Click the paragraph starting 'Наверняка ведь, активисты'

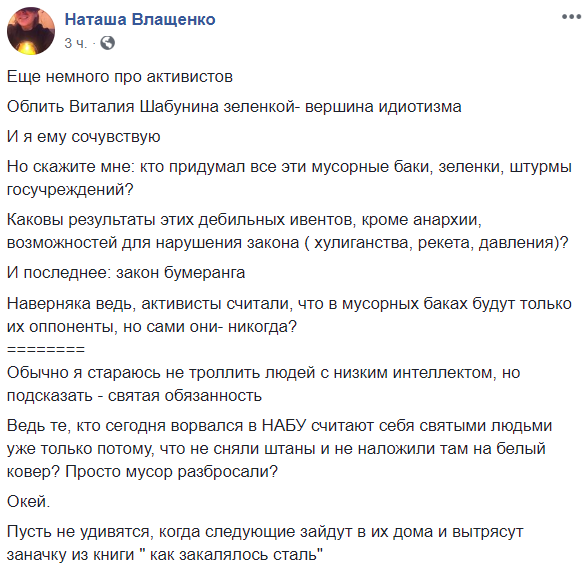click(289, 315)
